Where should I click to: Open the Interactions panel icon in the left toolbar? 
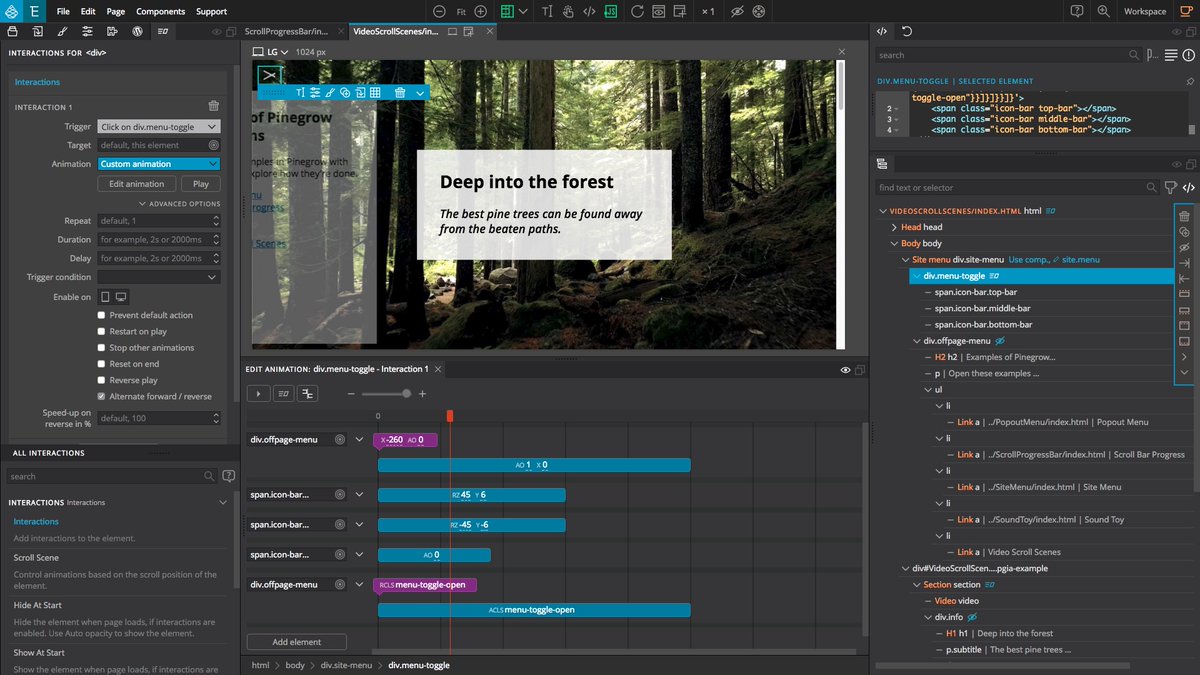click(x=163, y=31)
